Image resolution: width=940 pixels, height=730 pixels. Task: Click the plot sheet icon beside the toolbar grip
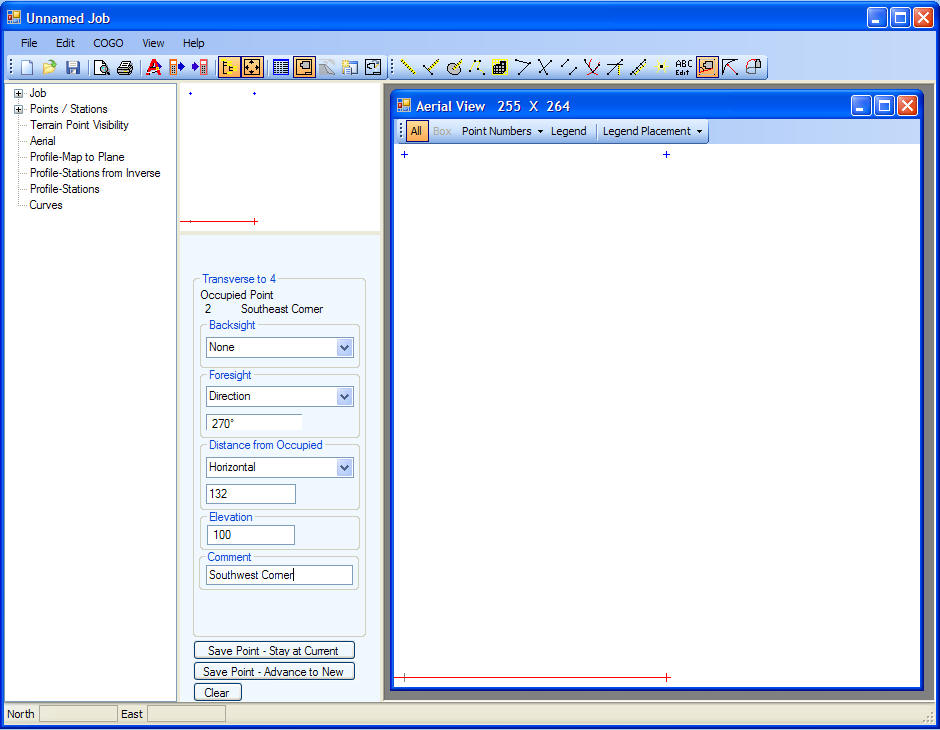click(373, 67)
